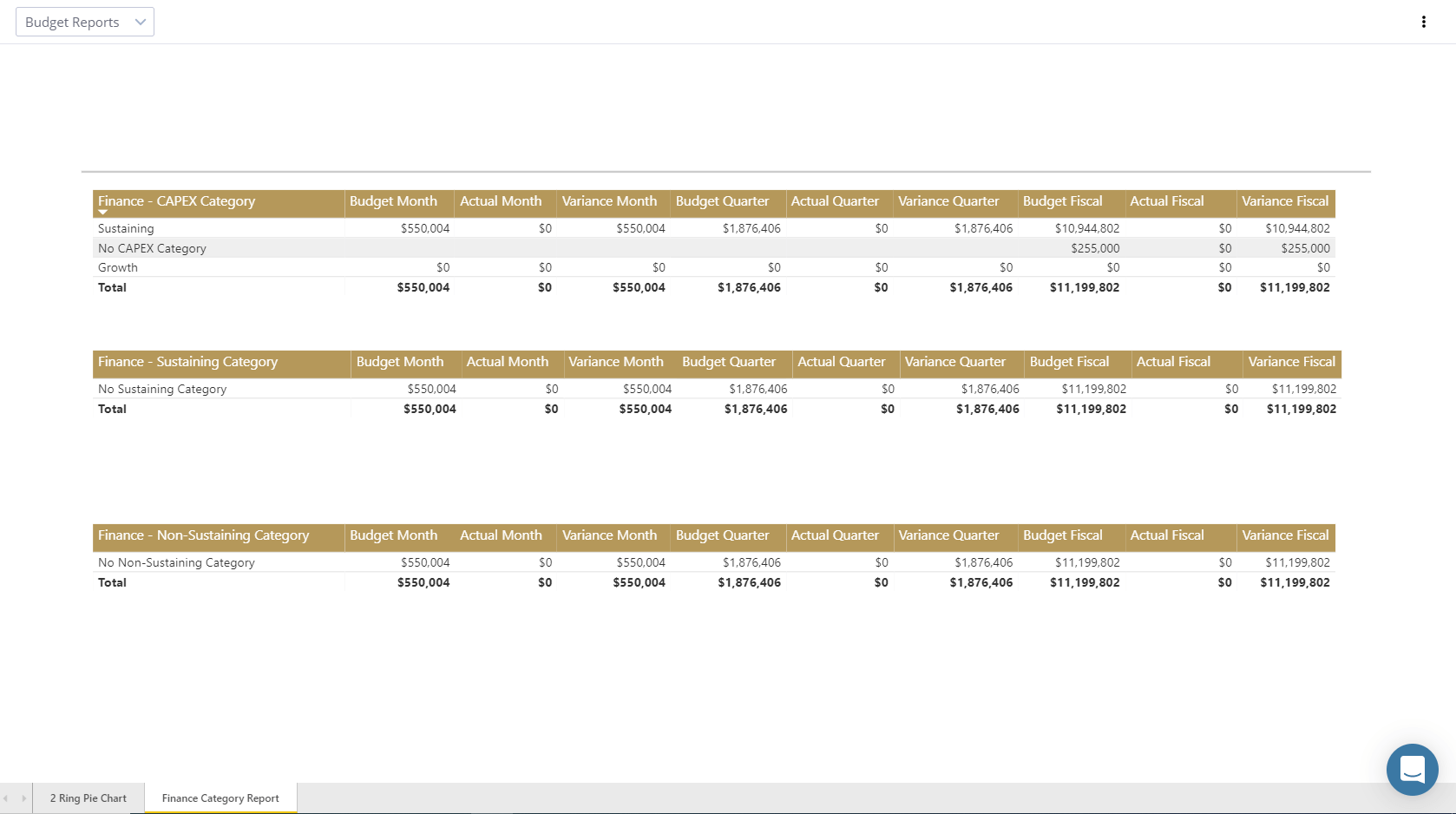The height and width of the screenshot is (814, 1456).
Task: Click CAPEX table Variance Month header
Action: coord(609,201)
